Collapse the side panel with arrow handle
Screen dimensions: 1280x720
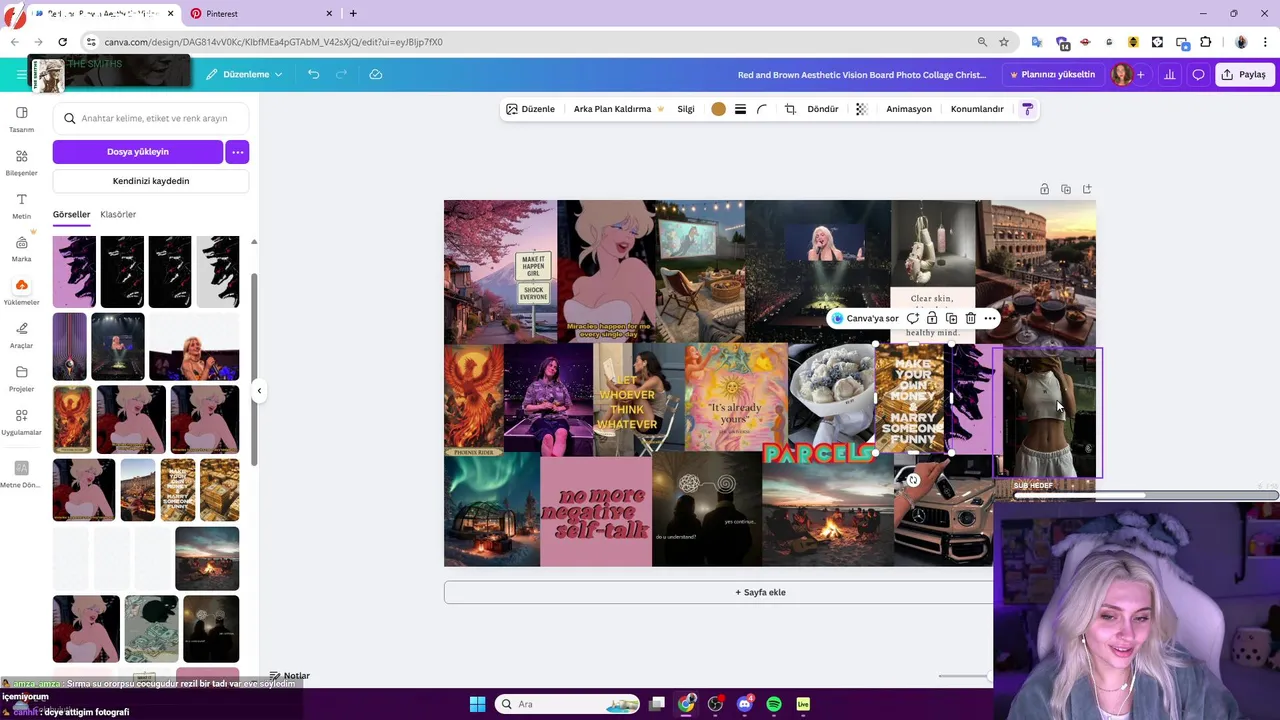(x=259, y=391)
